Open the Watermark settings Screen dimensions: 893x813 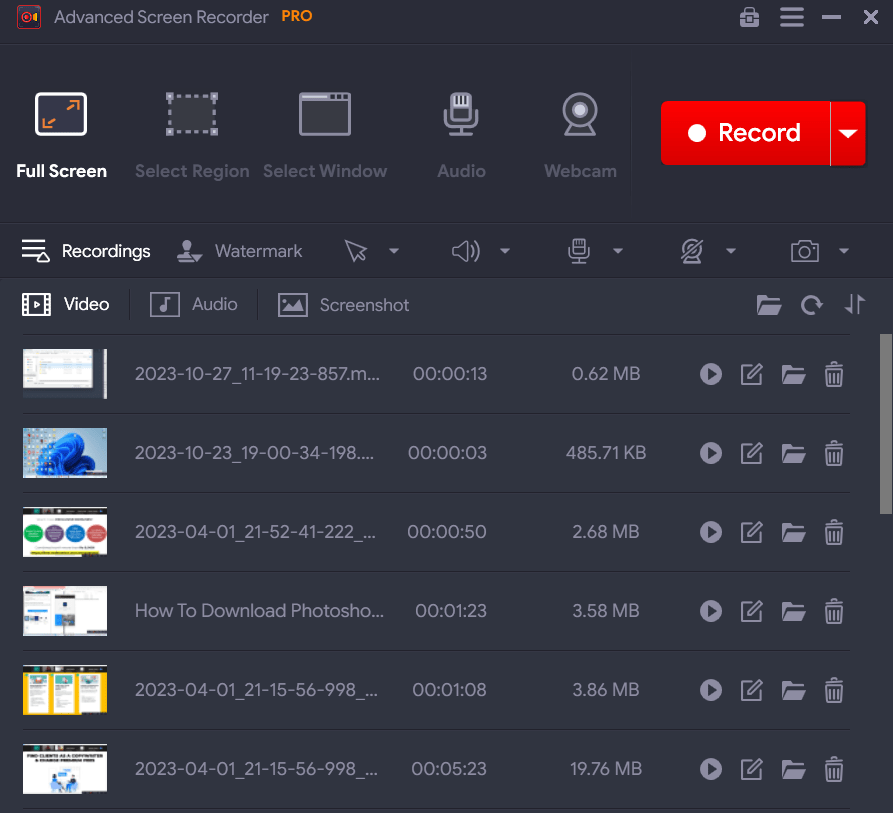pyautogui.click(x=239, y=251)
